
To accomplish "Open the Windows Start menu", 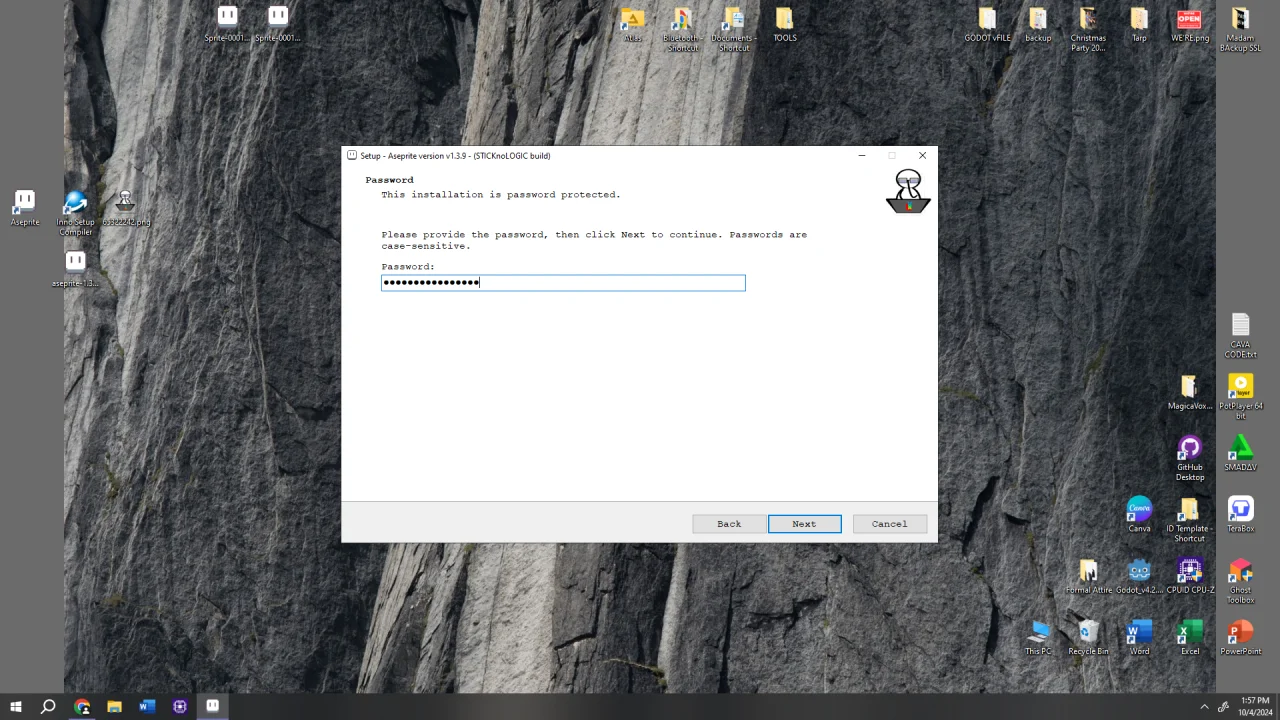I will click(16, 706).
